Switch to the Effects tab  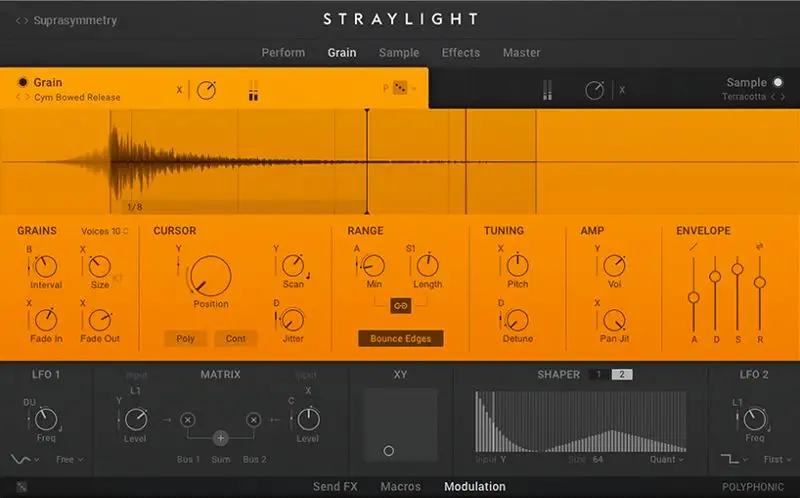[x=460, y=52]
